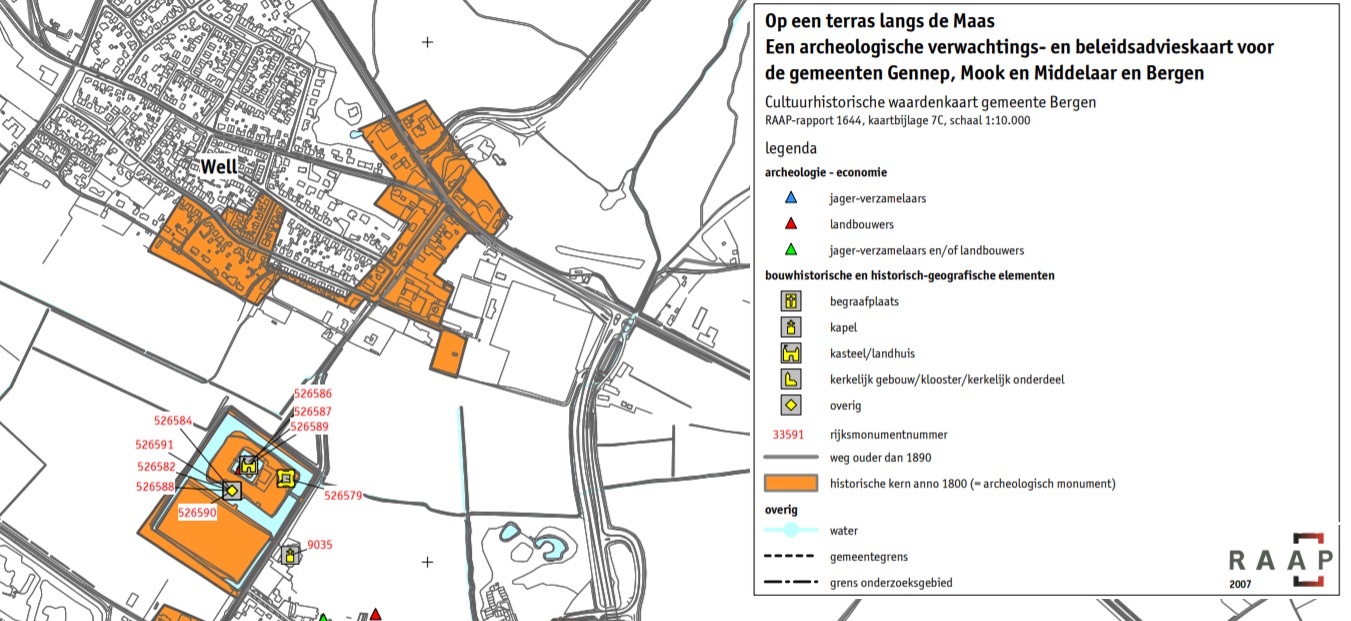
Task: Click monument number 526586
Action: coord(312,395)
